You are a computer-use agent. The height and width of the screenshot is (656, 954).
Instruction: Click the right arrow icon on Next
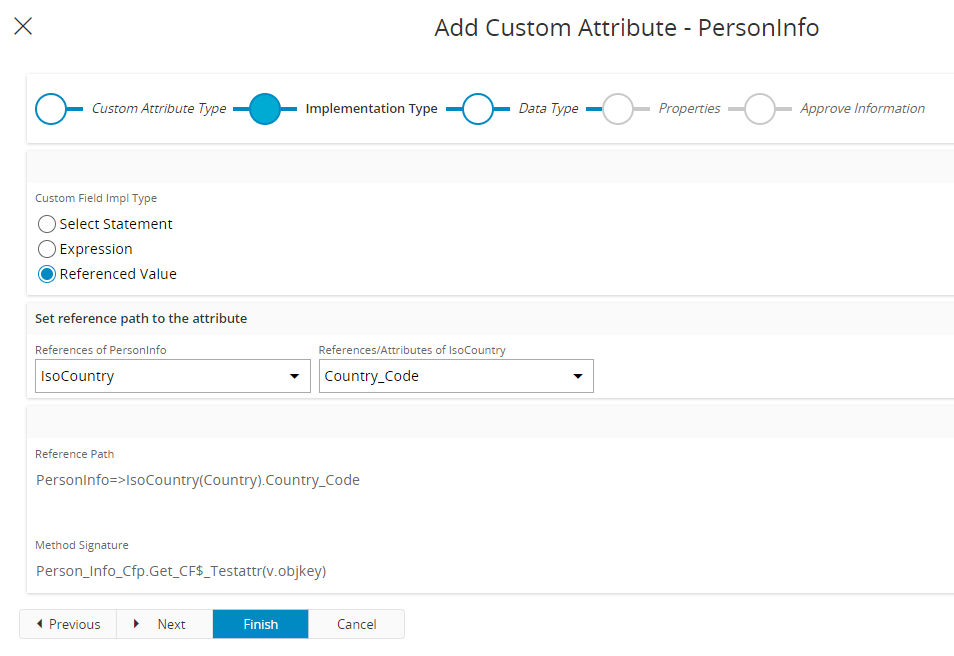click(137, 623)
